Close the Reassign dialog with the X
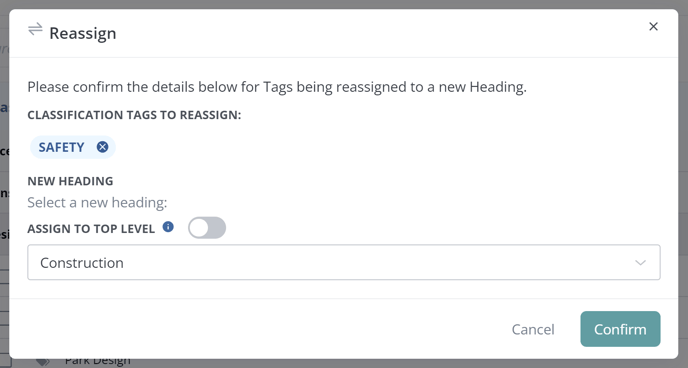688x368 pixels. pos(653,27)
